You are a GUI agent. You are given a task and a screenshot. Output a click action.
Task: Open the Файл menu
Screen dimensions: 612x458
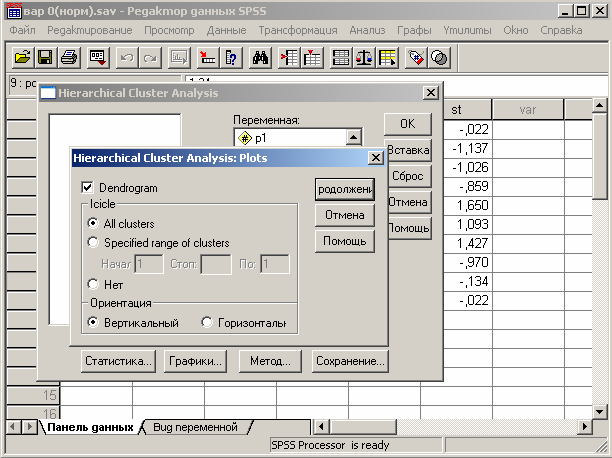pos(22,30)
